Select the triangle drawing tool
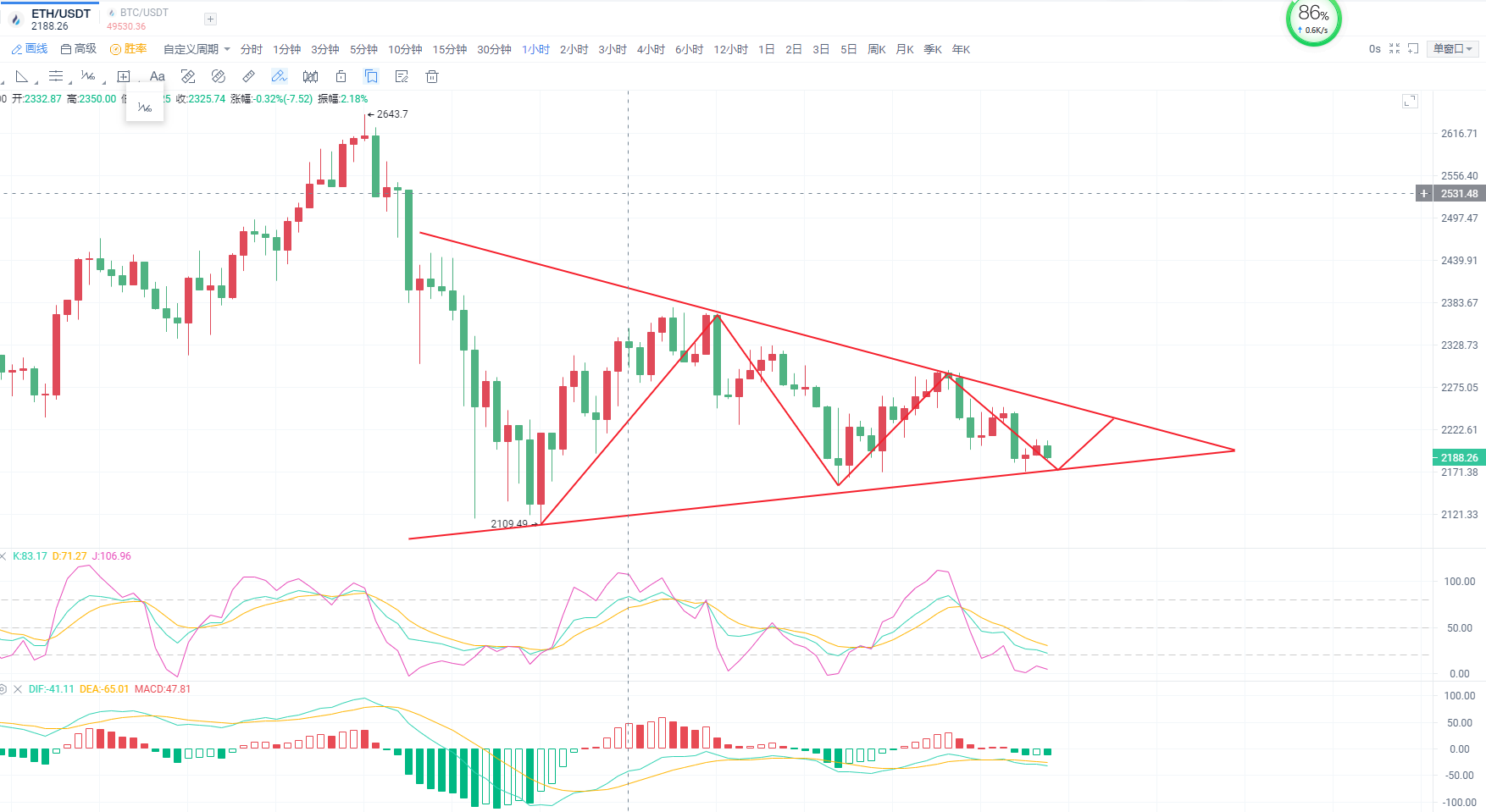Viewport: 1486px width, 812px height. click(x=22, y=76)
